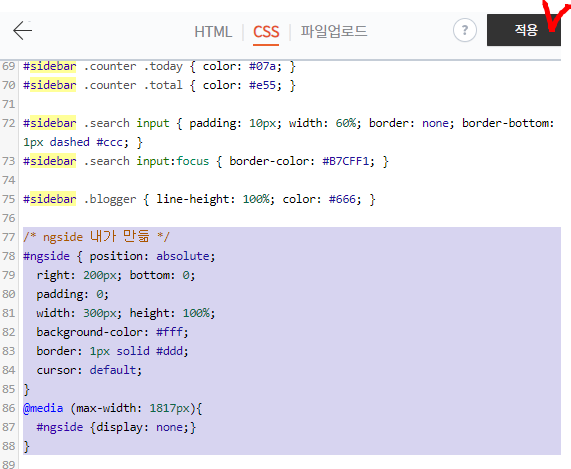Click the 'cursor: default;' line
Viewport: 571px width, 469px height.
89,370
